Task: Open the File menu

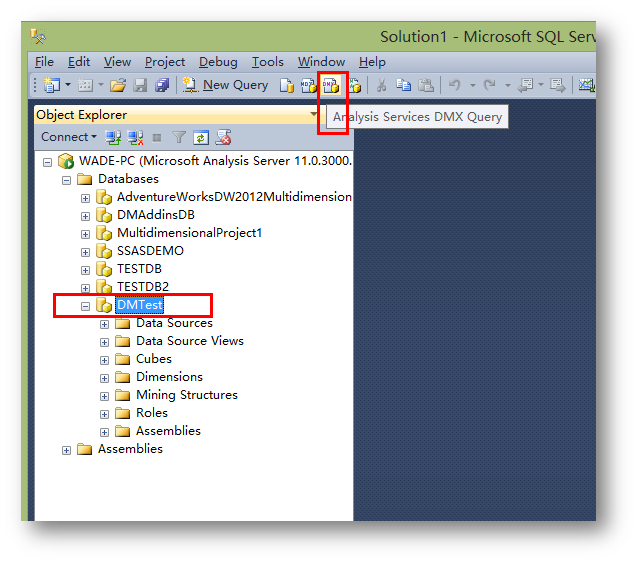Action: (44, 62)
